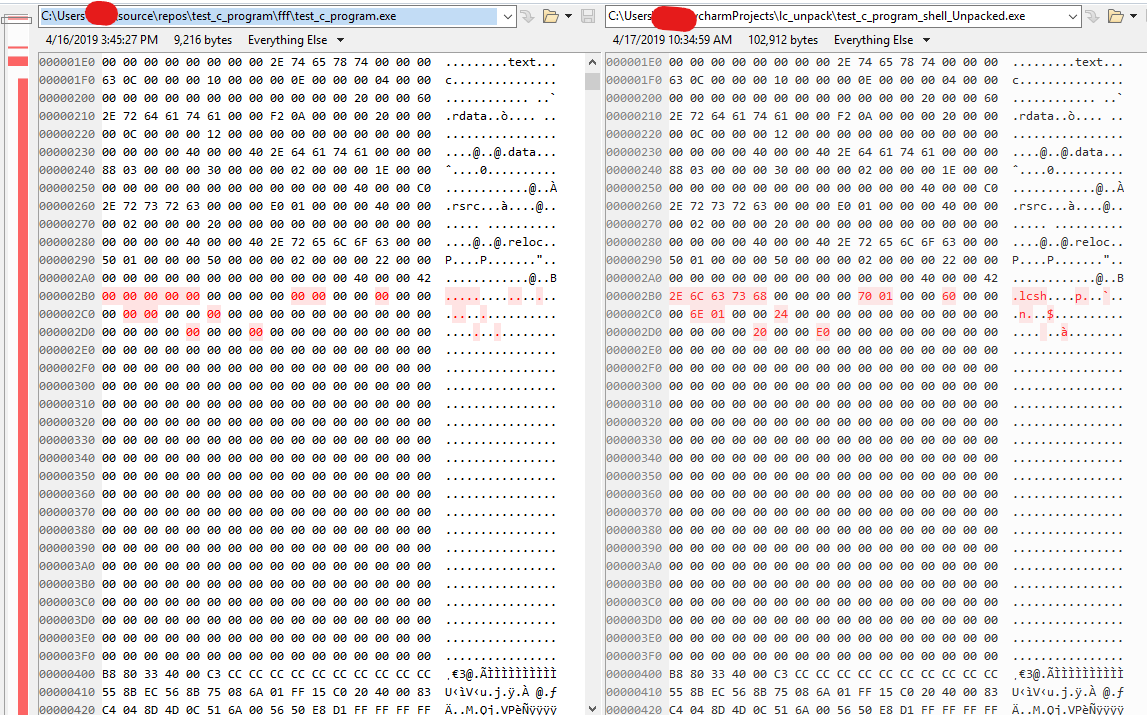Click the '4/17/2019 10:34:59 AM' timestamp
Screen dimensions: 1147x715
point(672,40)
